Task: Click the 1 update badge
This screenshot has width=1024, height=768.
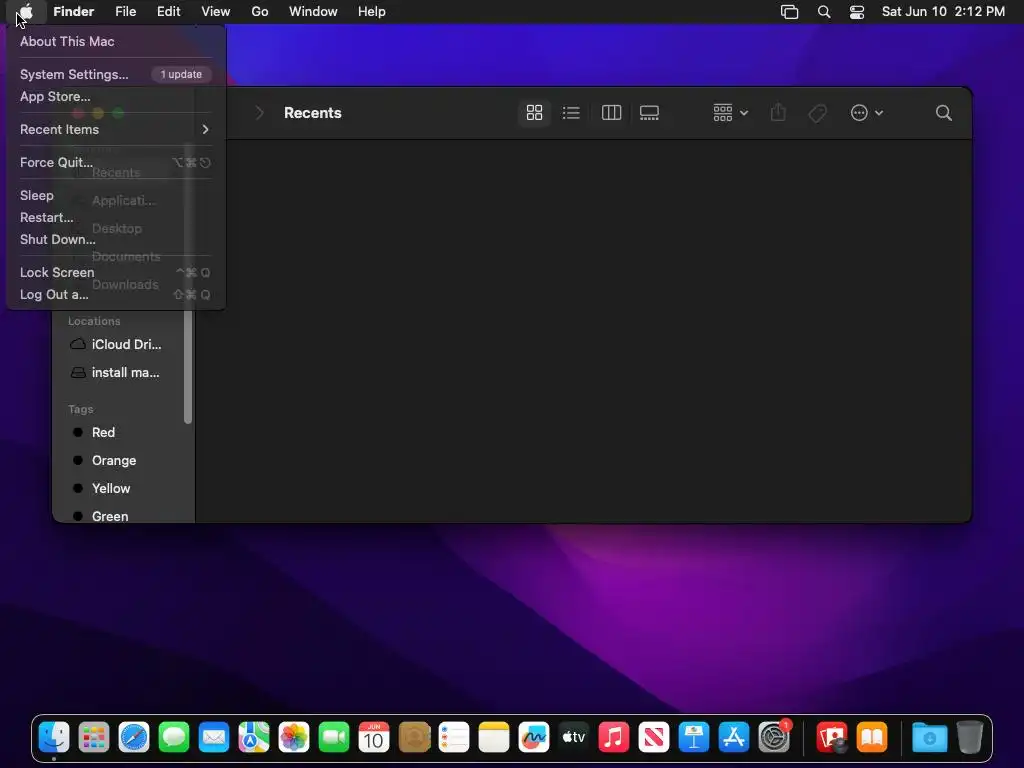Action: pyautogui.click(x=181, y=74)
